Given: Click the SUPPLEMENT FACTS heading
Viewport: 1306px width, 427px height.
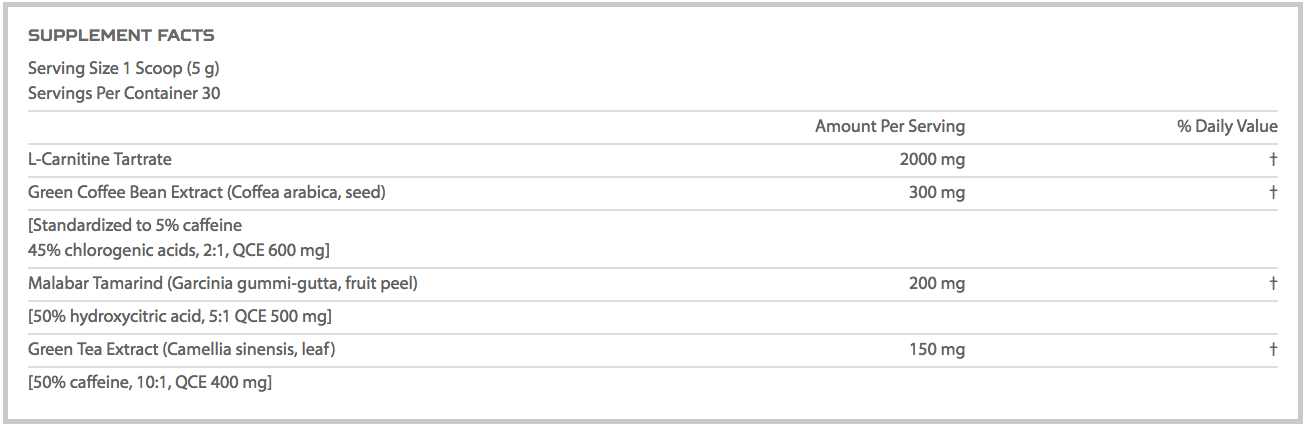Looking at the screenshot, I should pyautogui.click(x=121, y=36).
